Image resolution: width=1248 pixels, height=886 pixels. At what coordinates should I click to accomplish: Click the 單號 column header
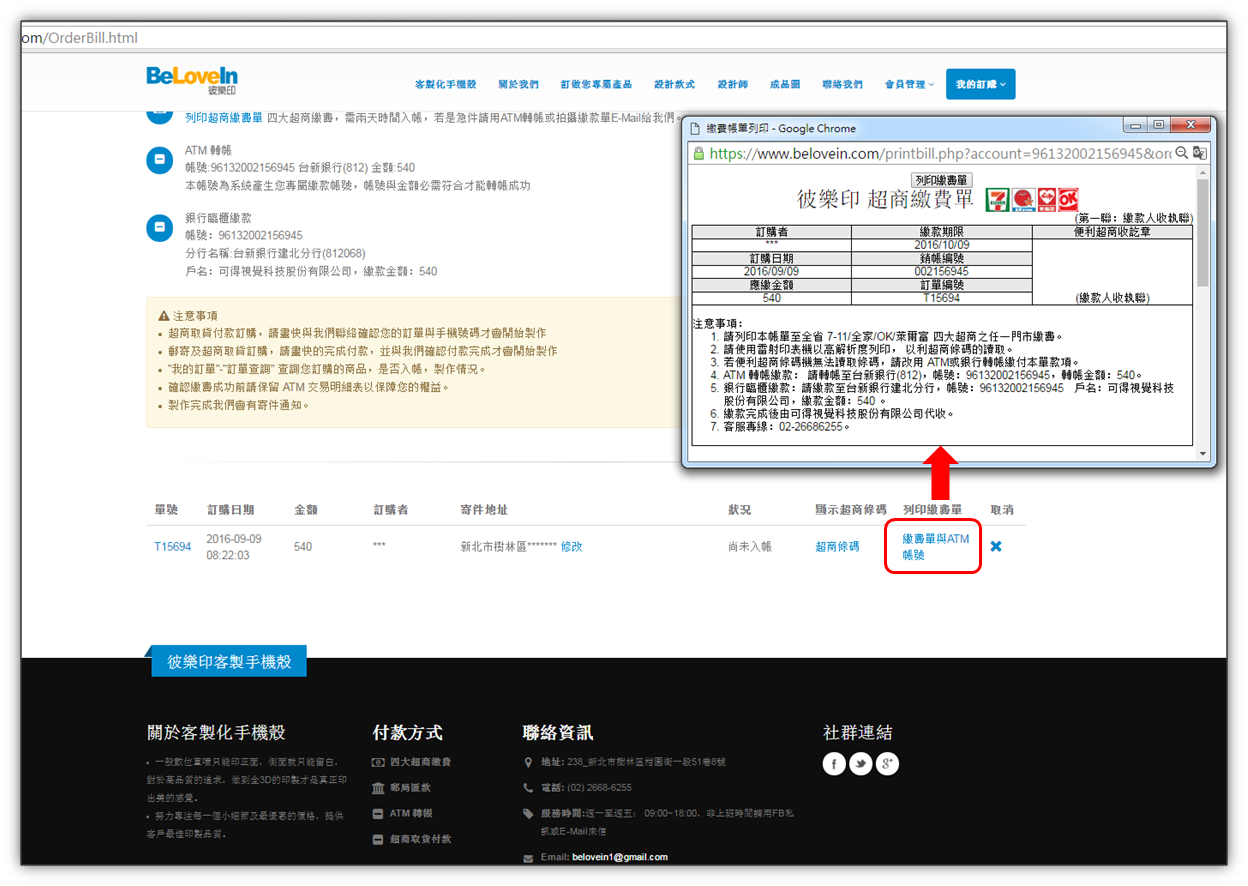click(166, 510)
